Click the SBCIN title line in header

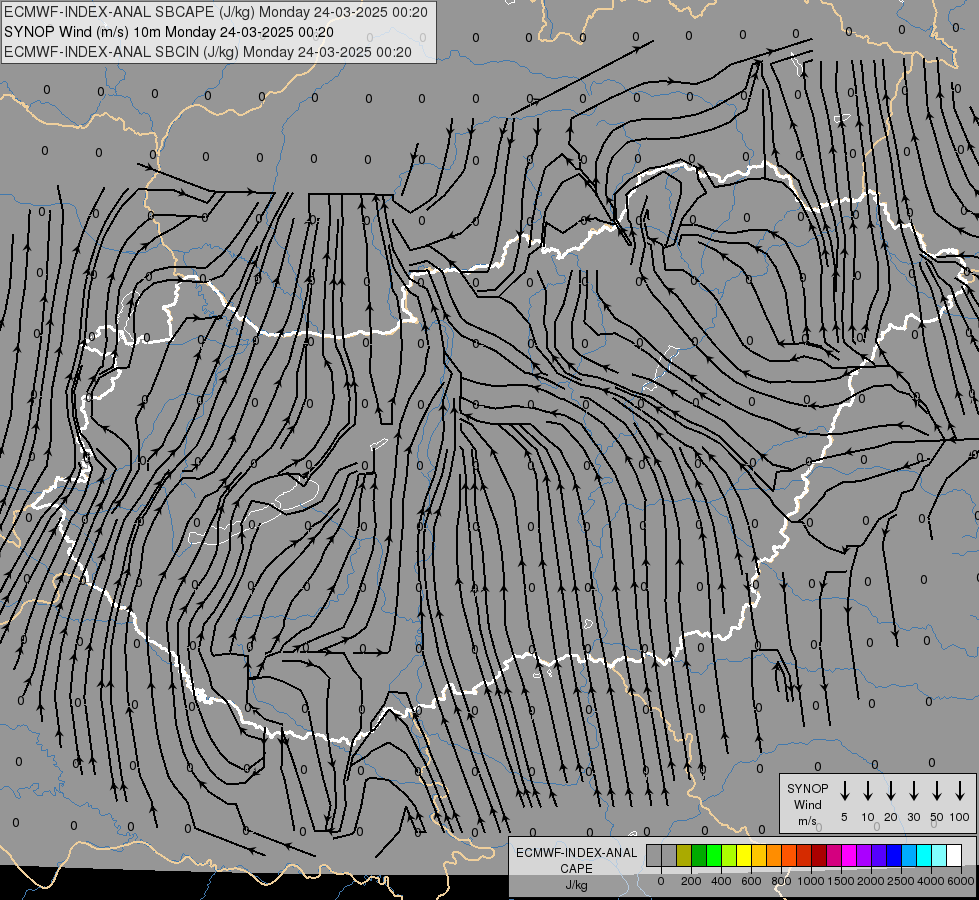pos(208,52)
